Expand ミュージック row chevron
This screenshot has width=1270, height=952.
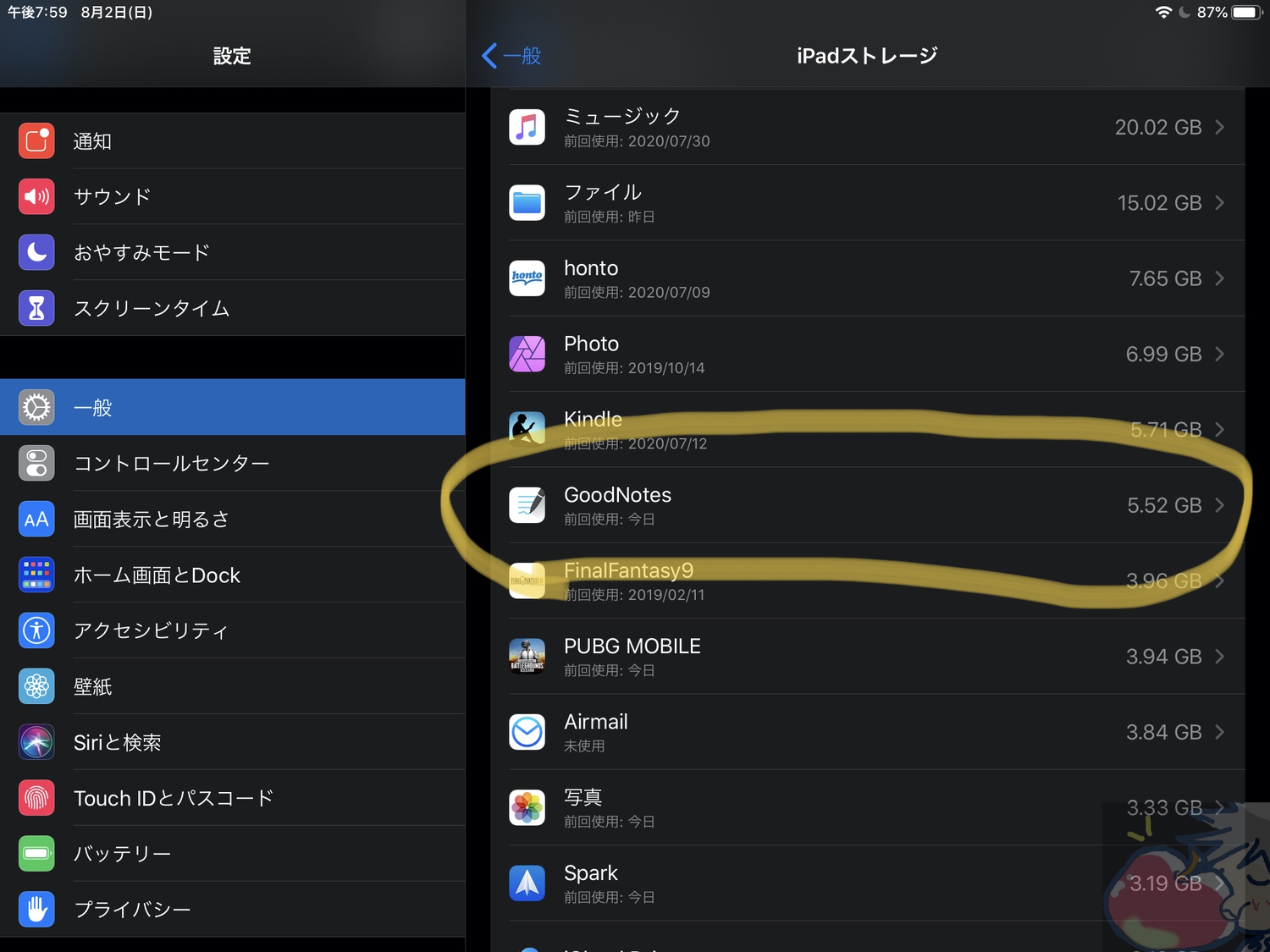(1220, 127)
